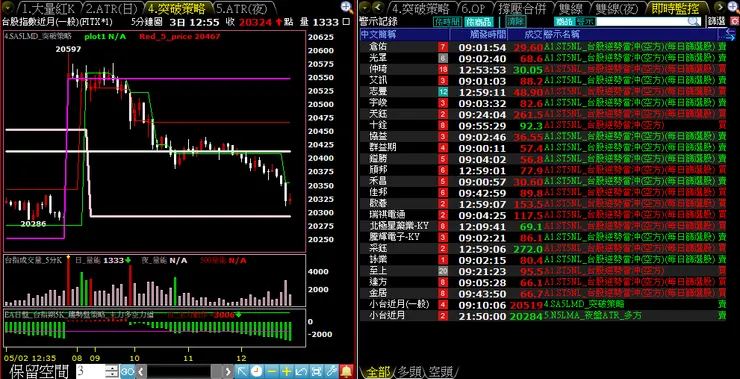
Task: Click the 20284 price in 小台近月 row
Action: [x=526, y=316]
